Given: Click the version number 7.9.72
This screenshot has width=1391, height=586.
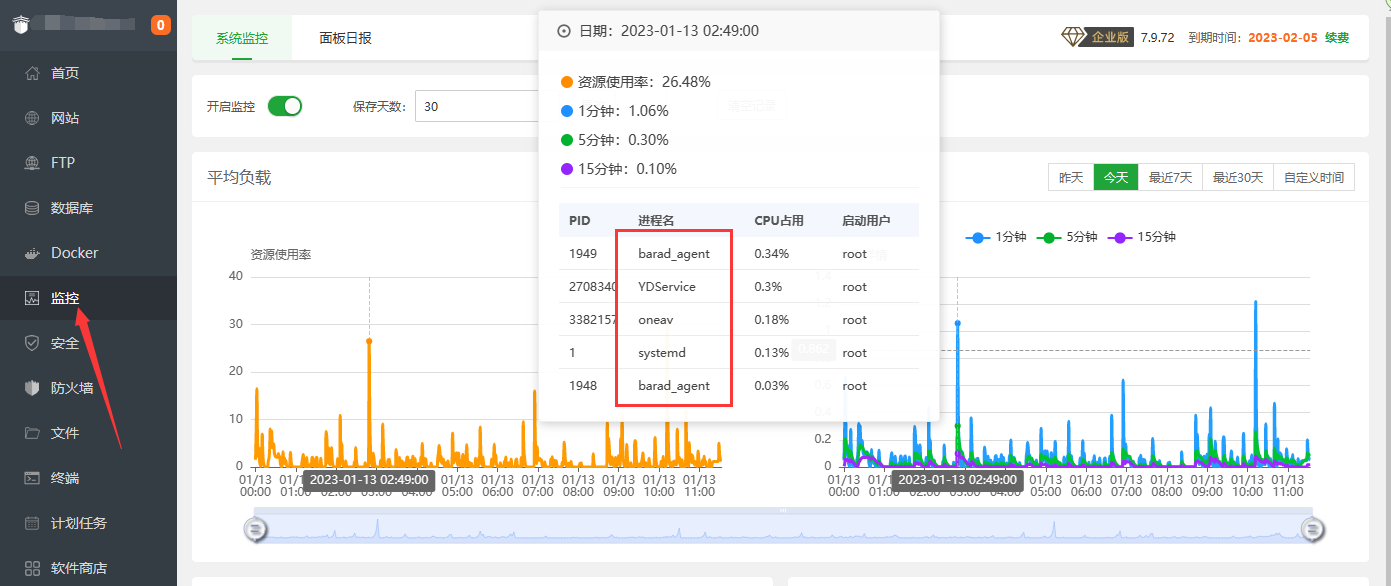Looking at the screenshot, I should 1158,38.
